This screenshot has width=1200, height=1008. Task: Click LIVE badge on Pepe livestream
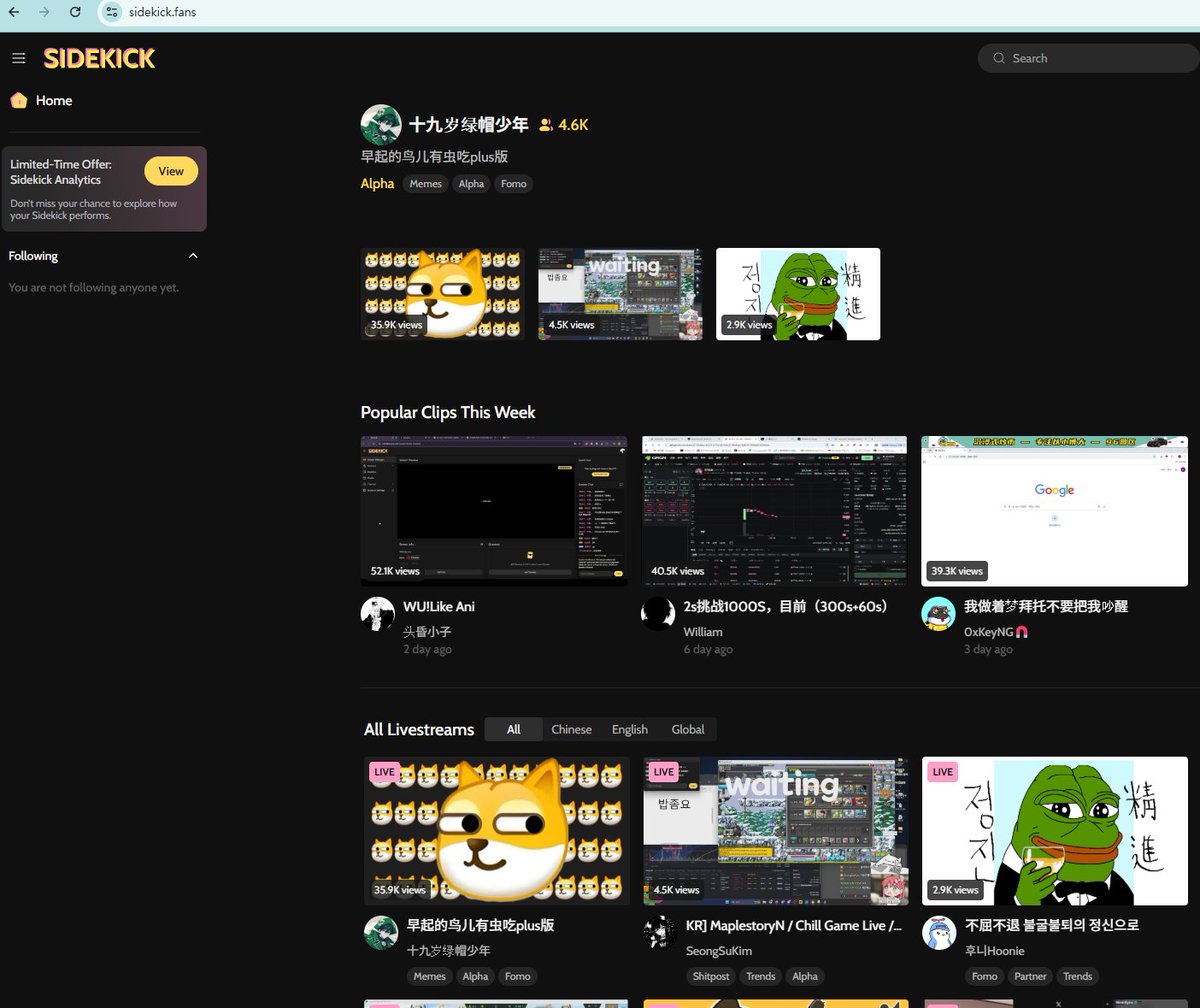pos(943,772)
